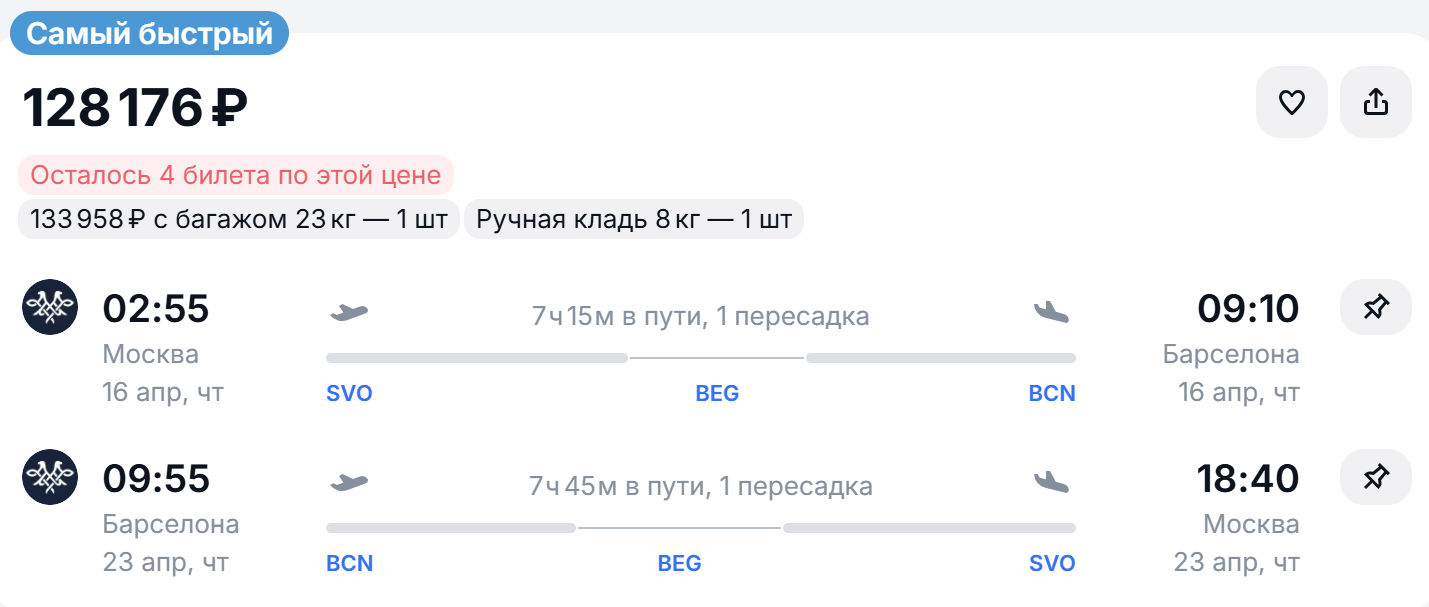The height and width of the screenshot is (607, 1429).
Task: Click the landing plane icon on outbound flight
Action: [x=1051, y=313]
